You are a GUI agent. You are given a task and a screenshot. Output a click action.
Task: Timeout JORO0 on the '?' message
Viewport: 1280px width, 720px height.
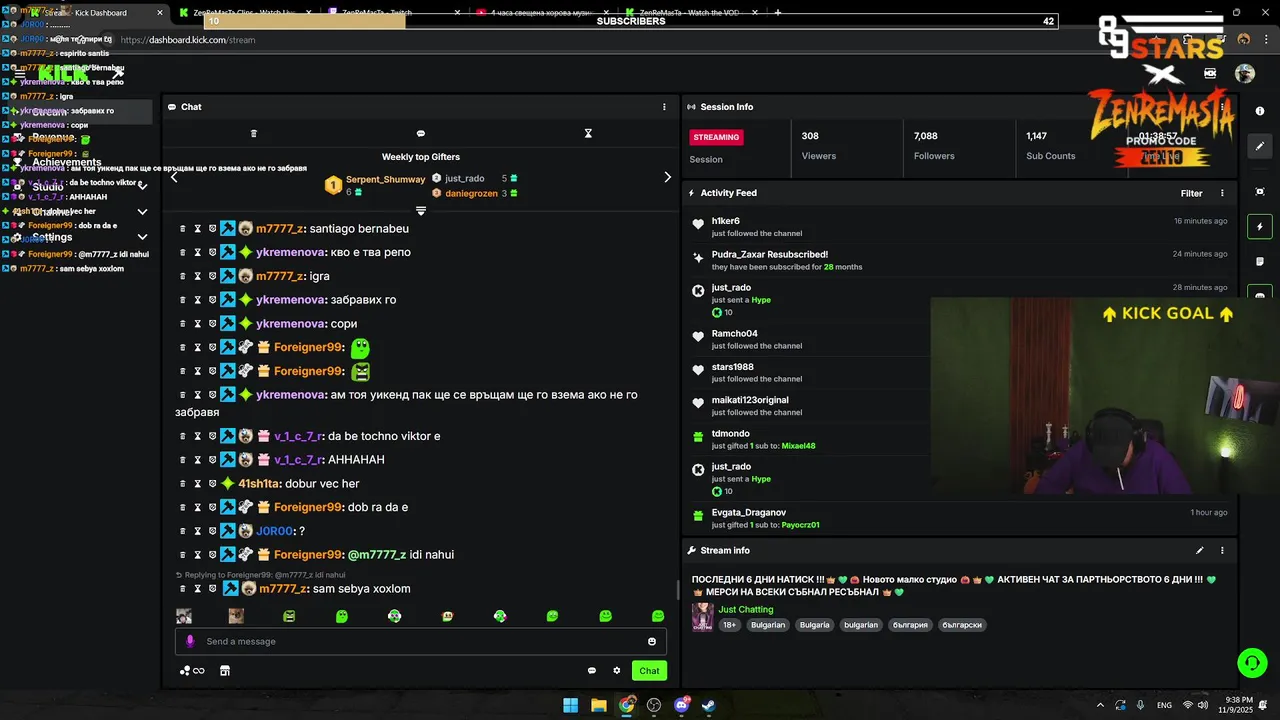point(198,531)
